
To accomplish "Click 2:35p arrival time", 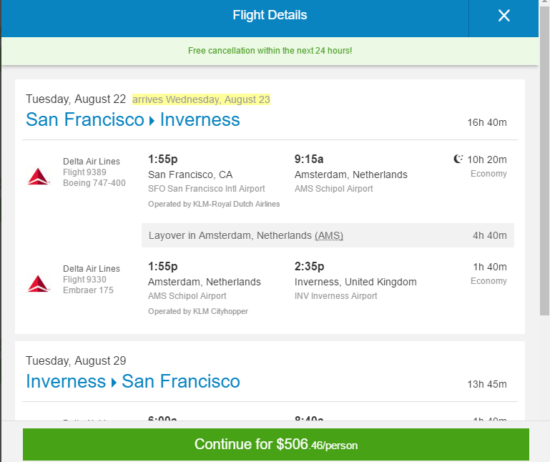I will coord(309,266).
